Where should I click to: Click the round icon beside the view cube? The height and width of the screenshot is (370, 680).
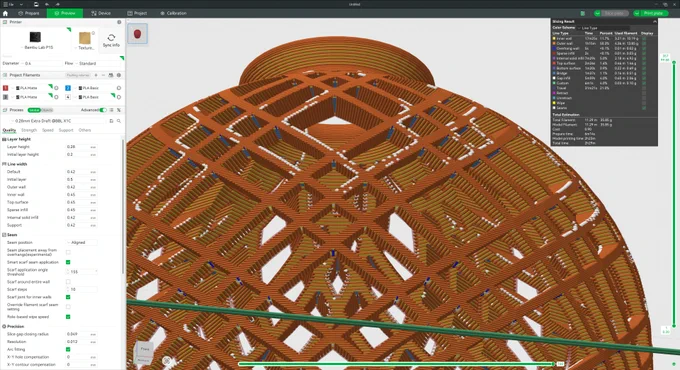pos(167,360)
